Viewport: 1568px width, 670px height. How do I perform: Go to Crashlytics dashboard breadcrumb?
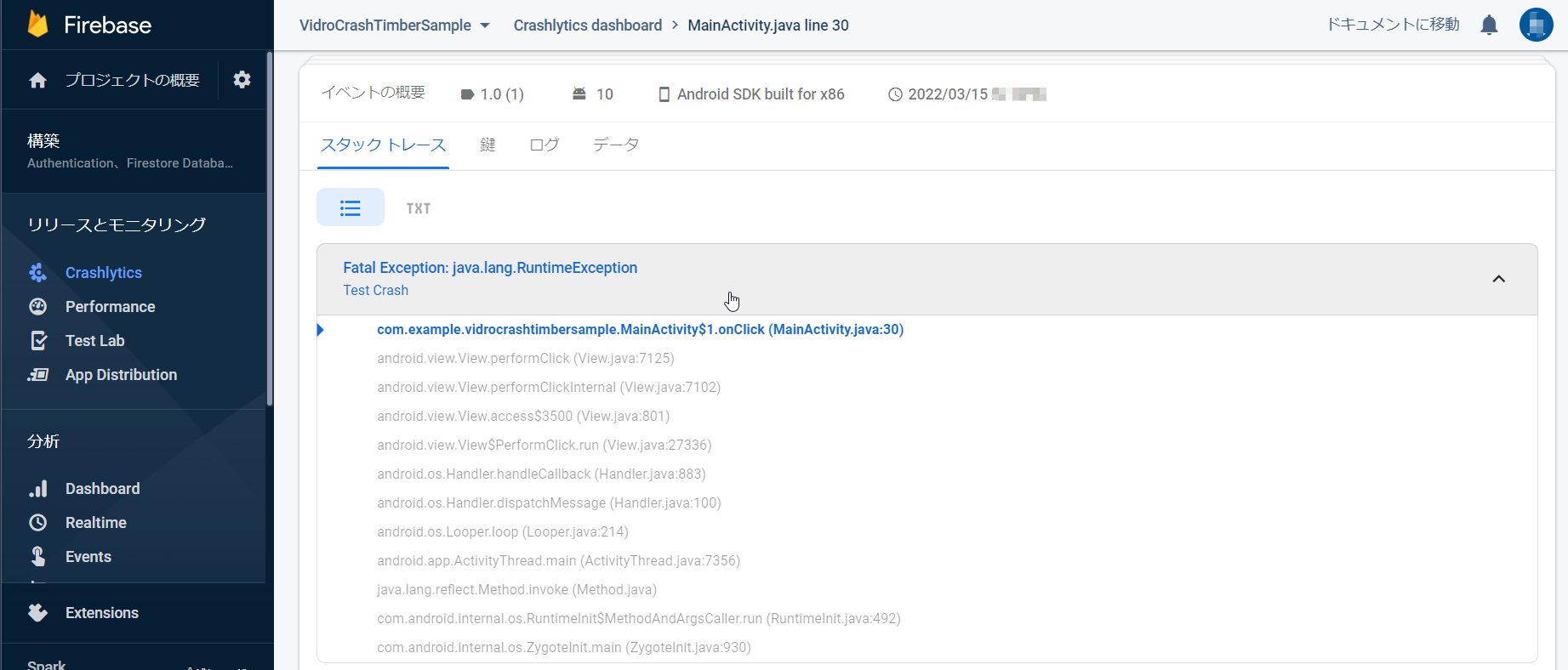pos(588,26)
